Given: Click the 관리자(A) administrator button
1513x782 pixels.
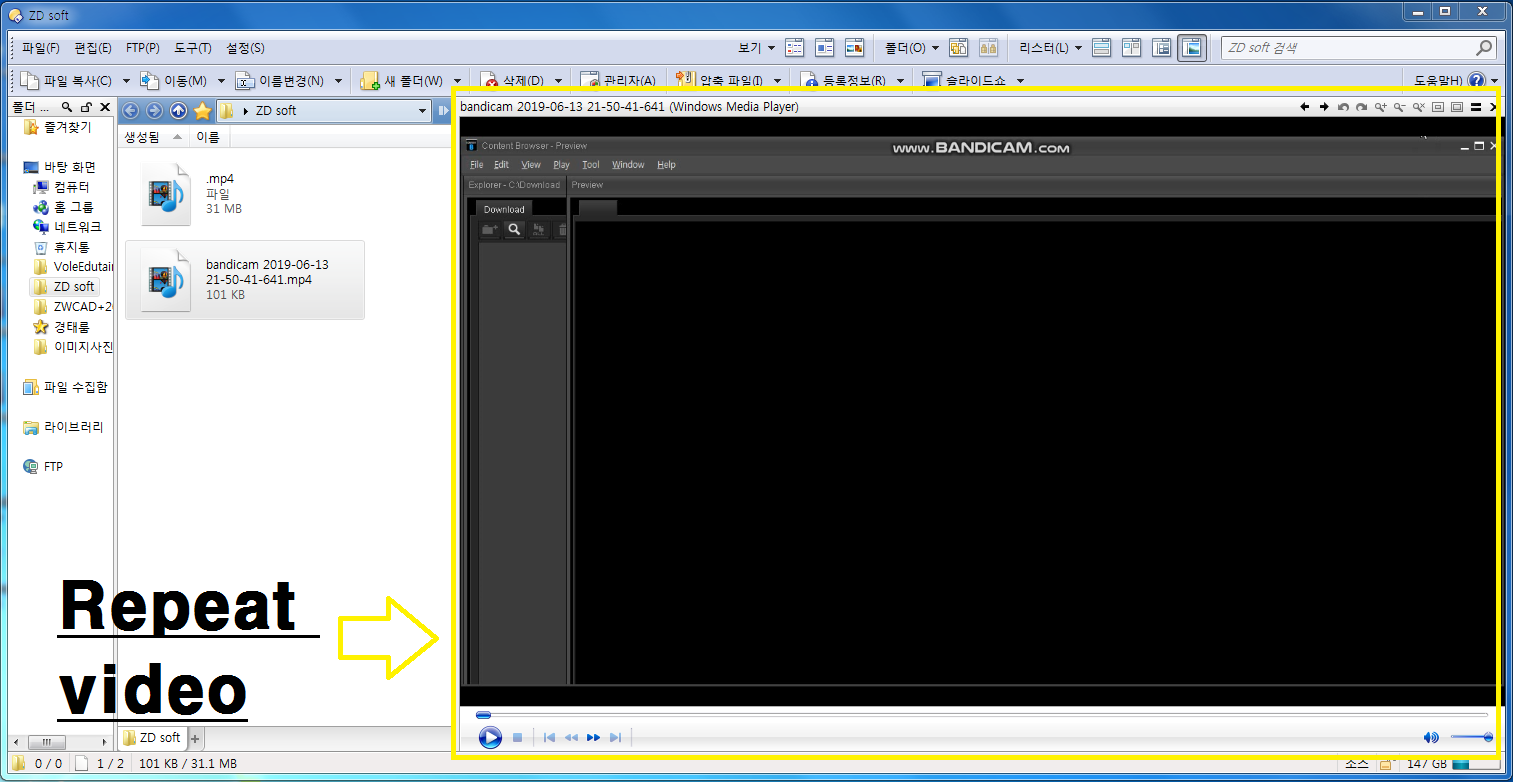Looking at the screenshot, I should click(618, 81).
